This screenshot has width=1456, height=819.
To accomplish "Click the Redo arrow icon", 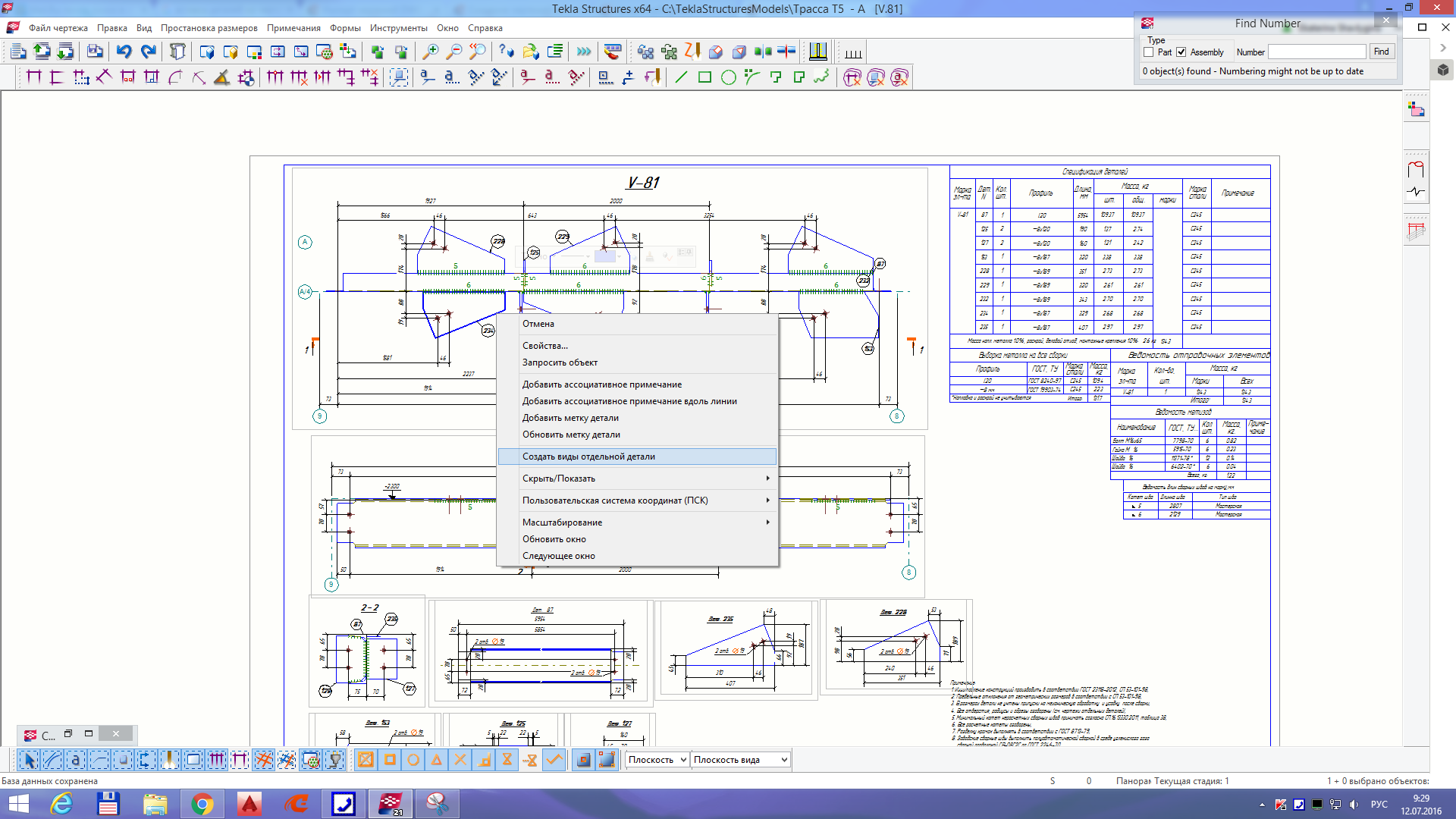I will click(149, 52).
